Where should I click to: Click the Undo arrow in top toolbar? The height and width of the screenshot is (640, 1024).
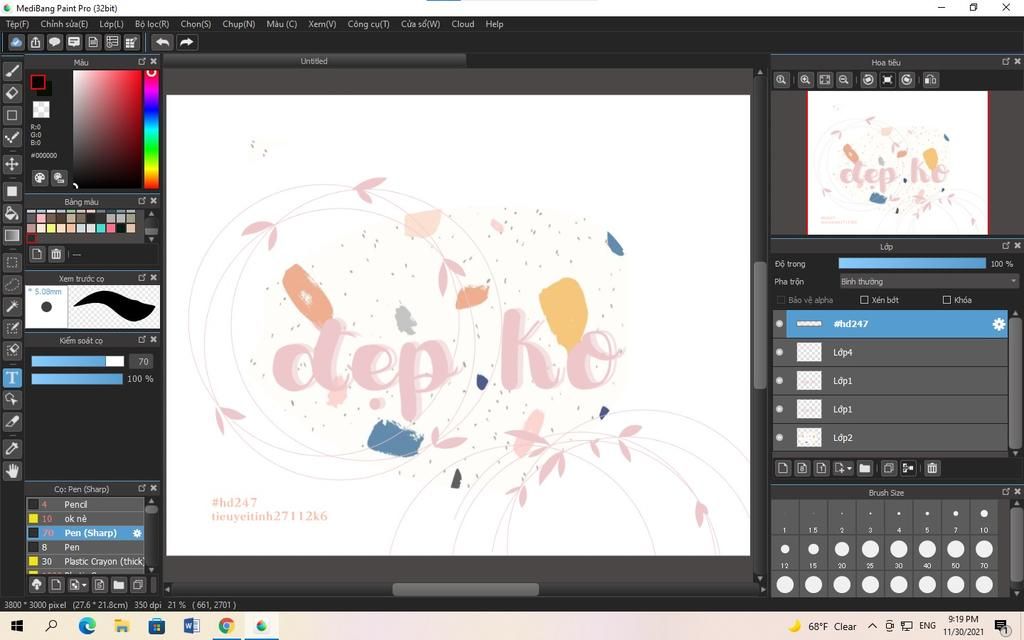click(162, 42)
